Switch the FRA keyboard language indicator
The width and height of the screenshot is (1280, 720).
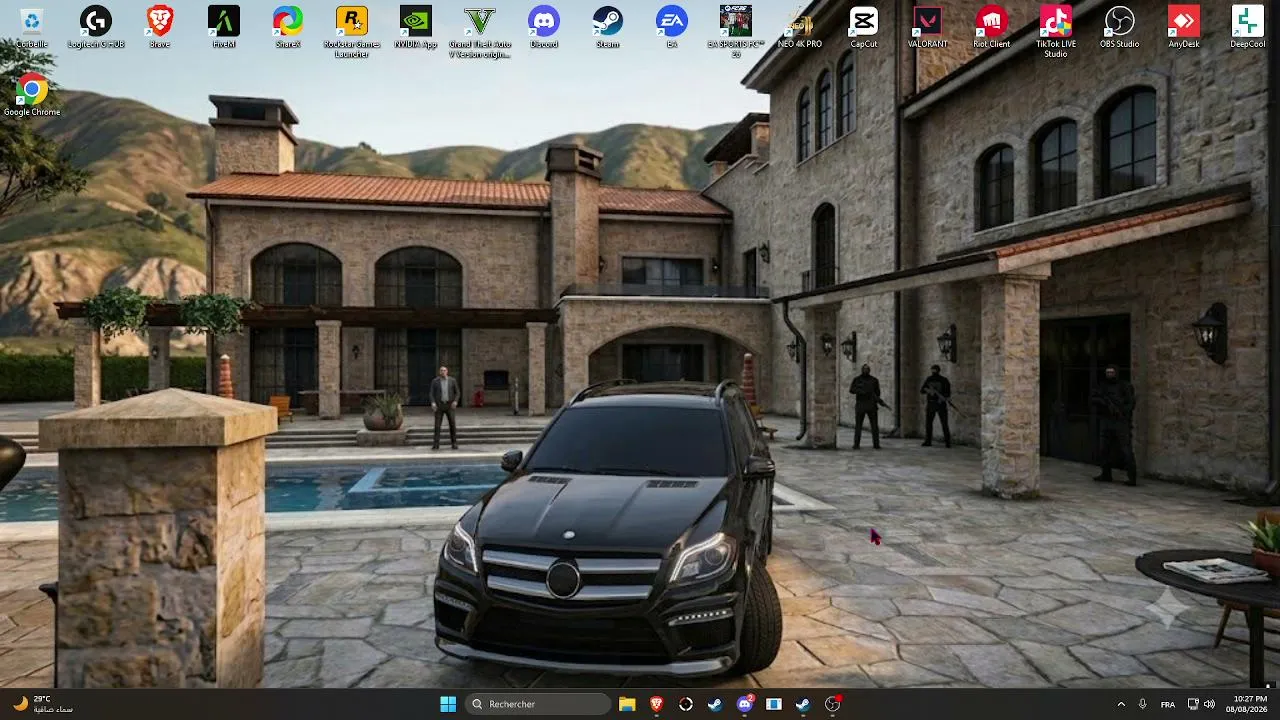1168,704
